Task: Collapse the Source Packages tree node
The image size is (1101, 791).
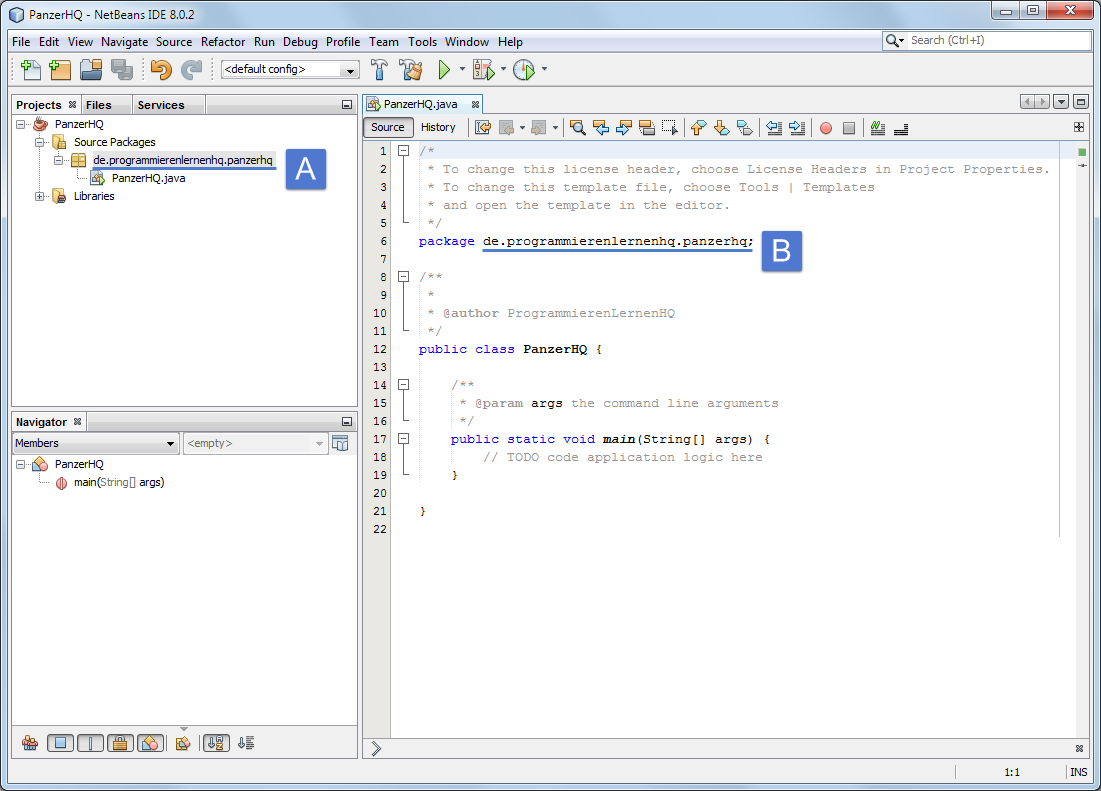Action: (40, 142)
